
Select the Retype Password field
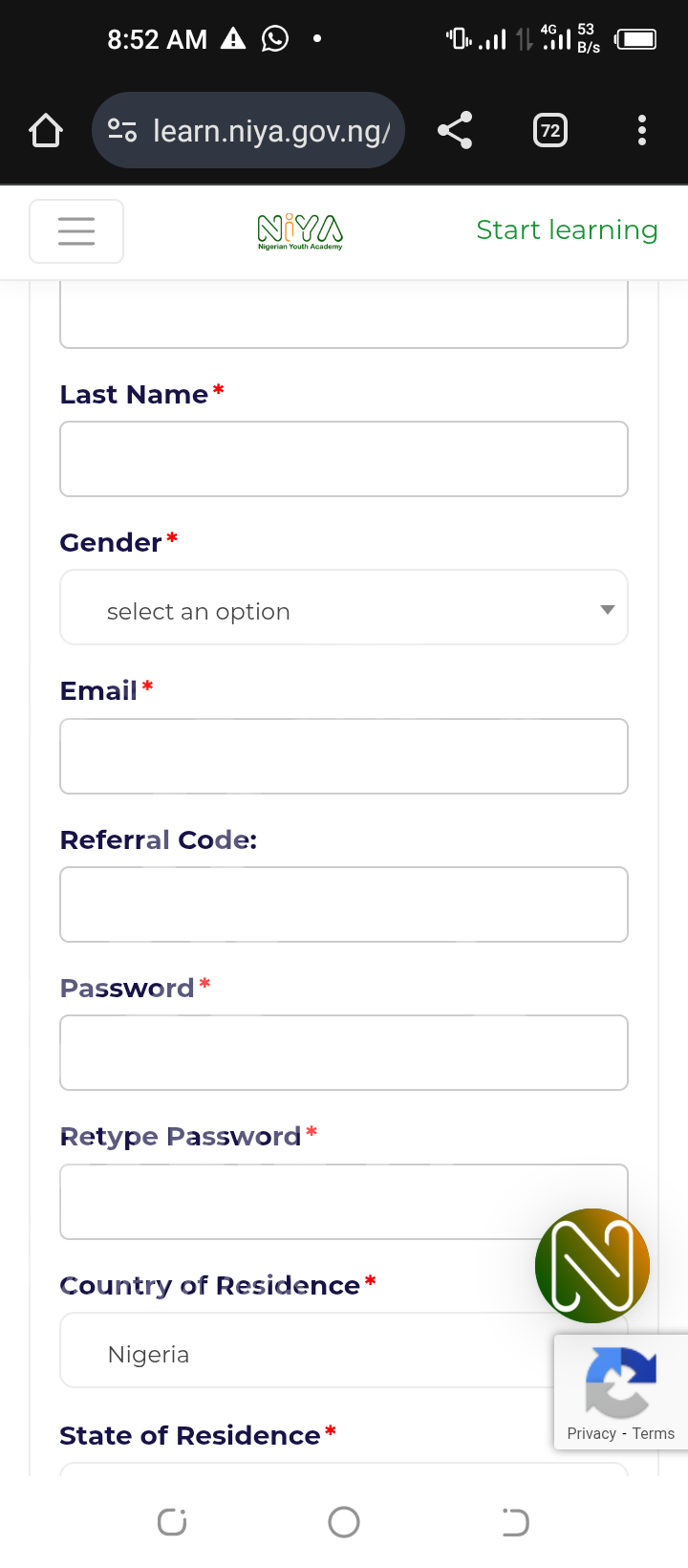point(296,1202)
